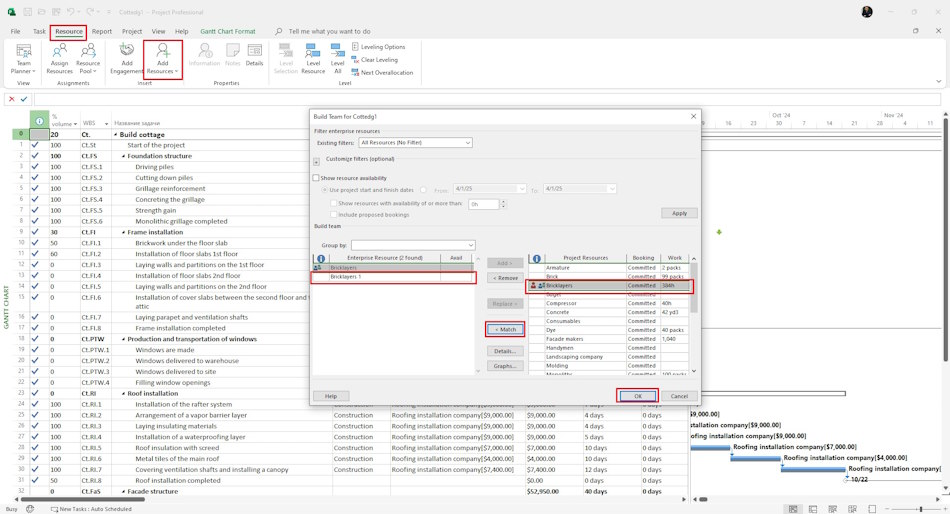Open the Group by dropdown
Image resolution: width=950 pixels, height=514 pixels.
coord(413,245)
